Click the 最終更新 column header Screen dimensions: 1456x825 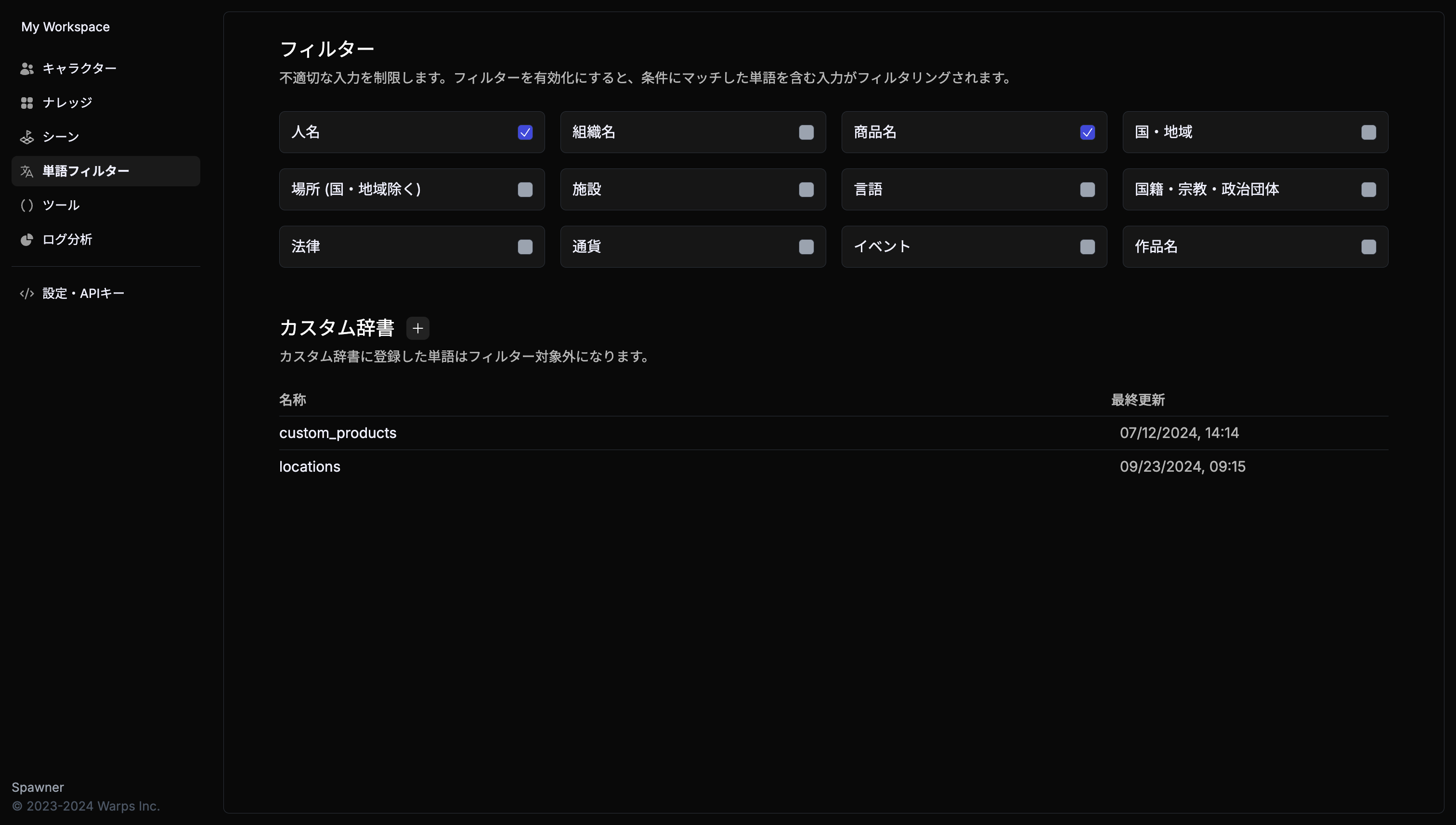point(1137,400)
